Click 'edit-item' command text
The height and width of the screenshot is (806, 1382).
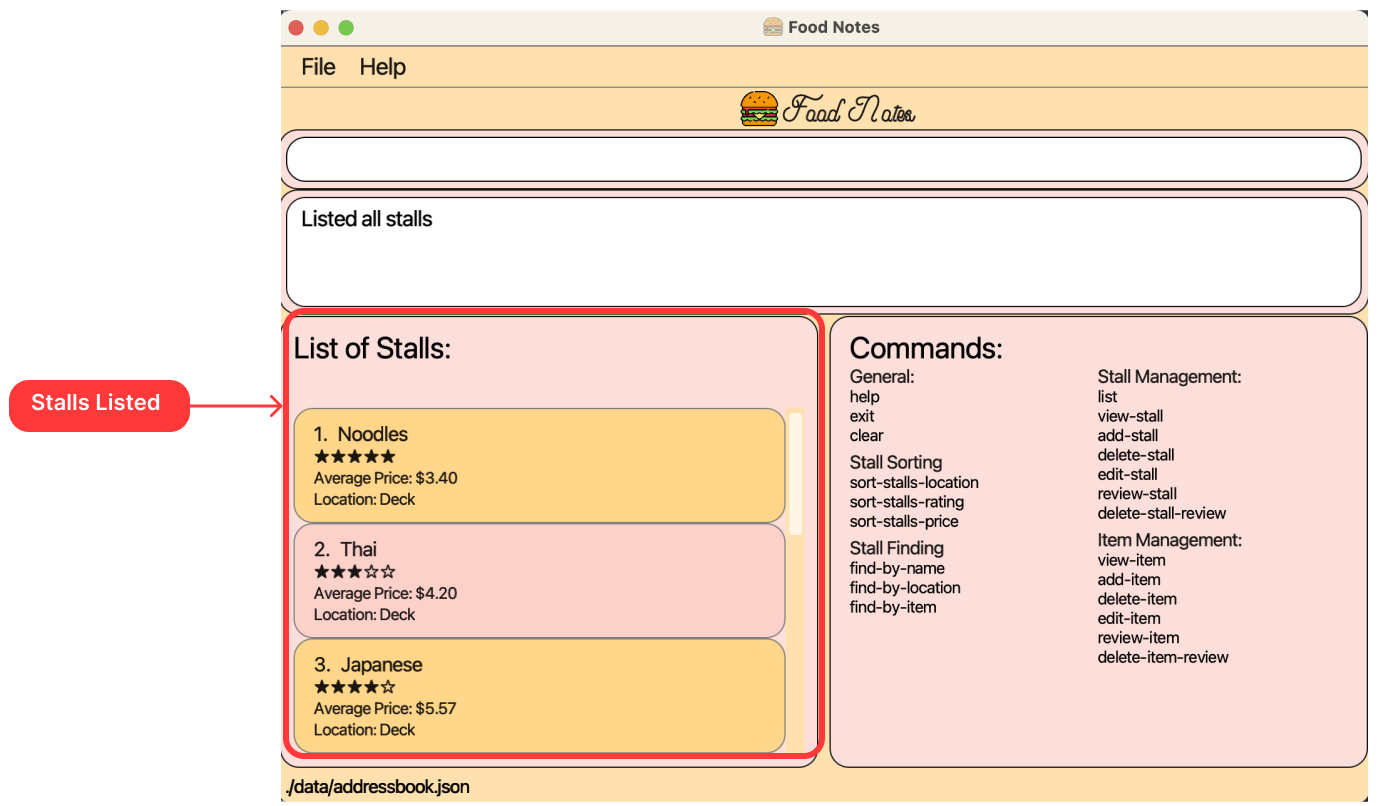(x=1129, y=618)
